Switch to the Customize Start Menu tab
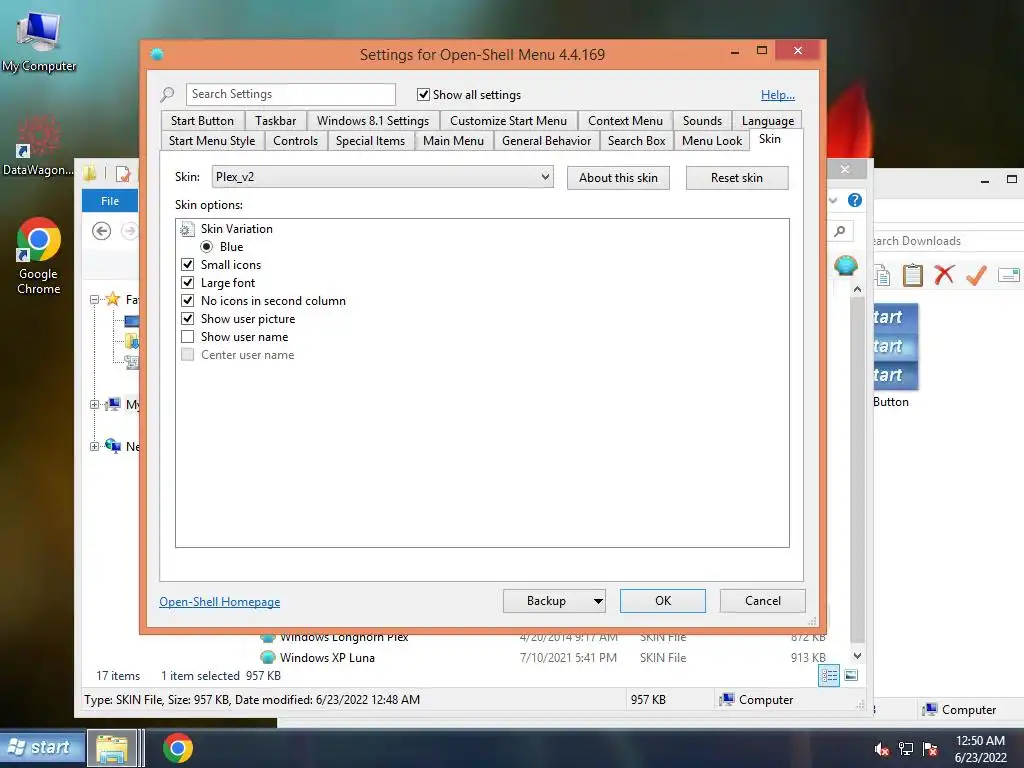The image size is (1024, 768). (x=508, y=121)
